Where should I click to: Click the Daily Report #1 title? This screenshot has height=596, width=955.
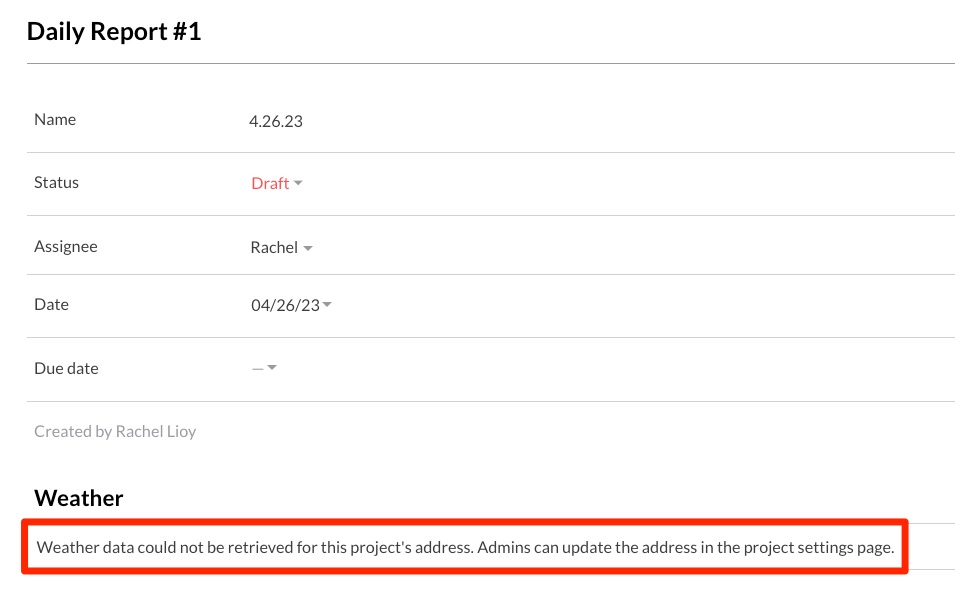(x=114, y=31)
